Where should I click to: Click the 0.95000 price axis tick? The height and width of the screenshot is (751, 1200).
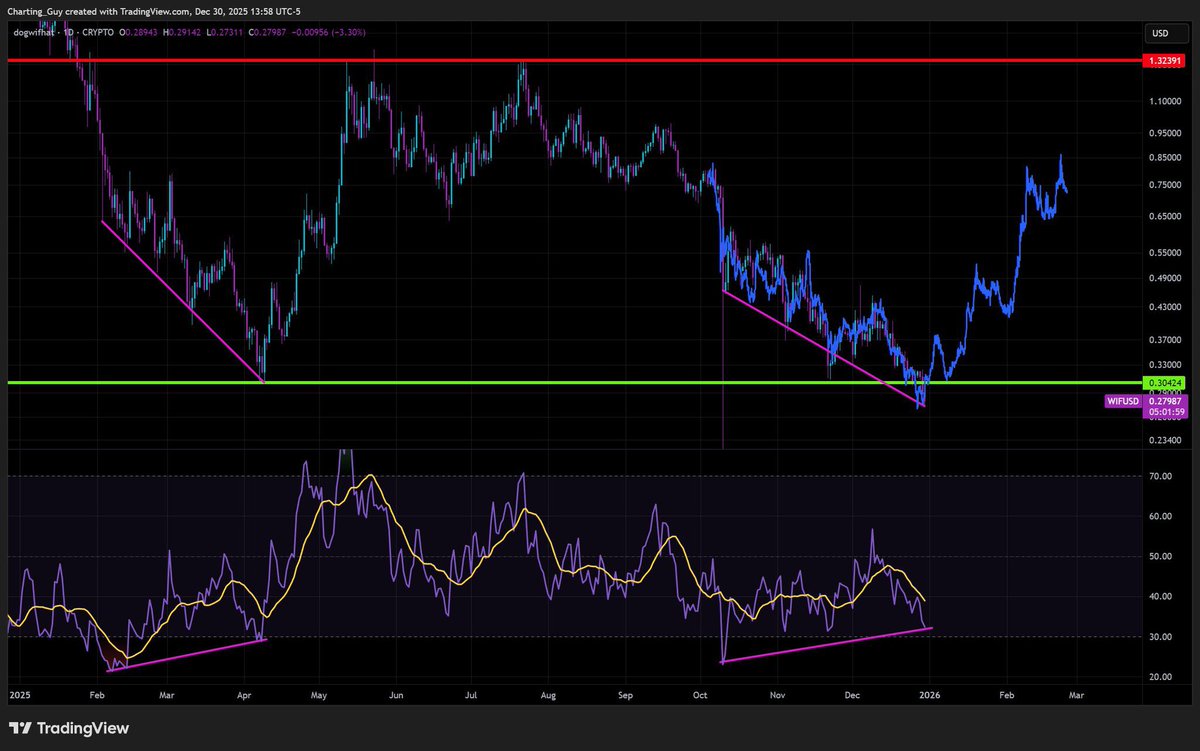click(1165, 133)
